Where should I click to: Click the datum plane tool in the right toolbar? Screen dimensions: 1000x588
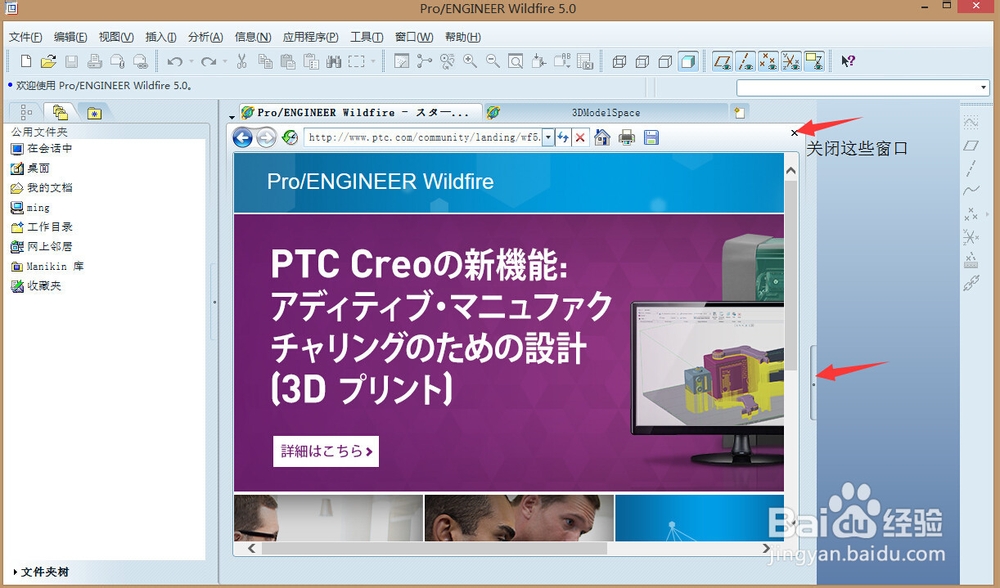(x=971, y=145)
